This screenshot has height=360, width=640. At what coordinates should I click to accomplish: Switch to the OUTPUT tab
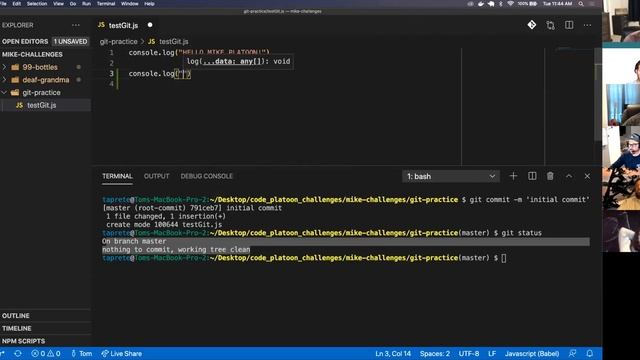[x=156, y=176]
